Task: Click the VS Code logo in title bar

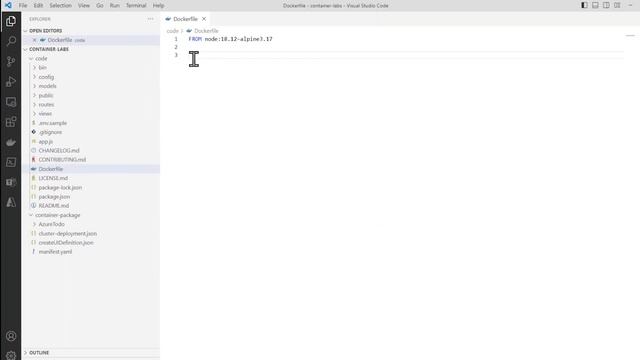Action: tap(8, 5)
